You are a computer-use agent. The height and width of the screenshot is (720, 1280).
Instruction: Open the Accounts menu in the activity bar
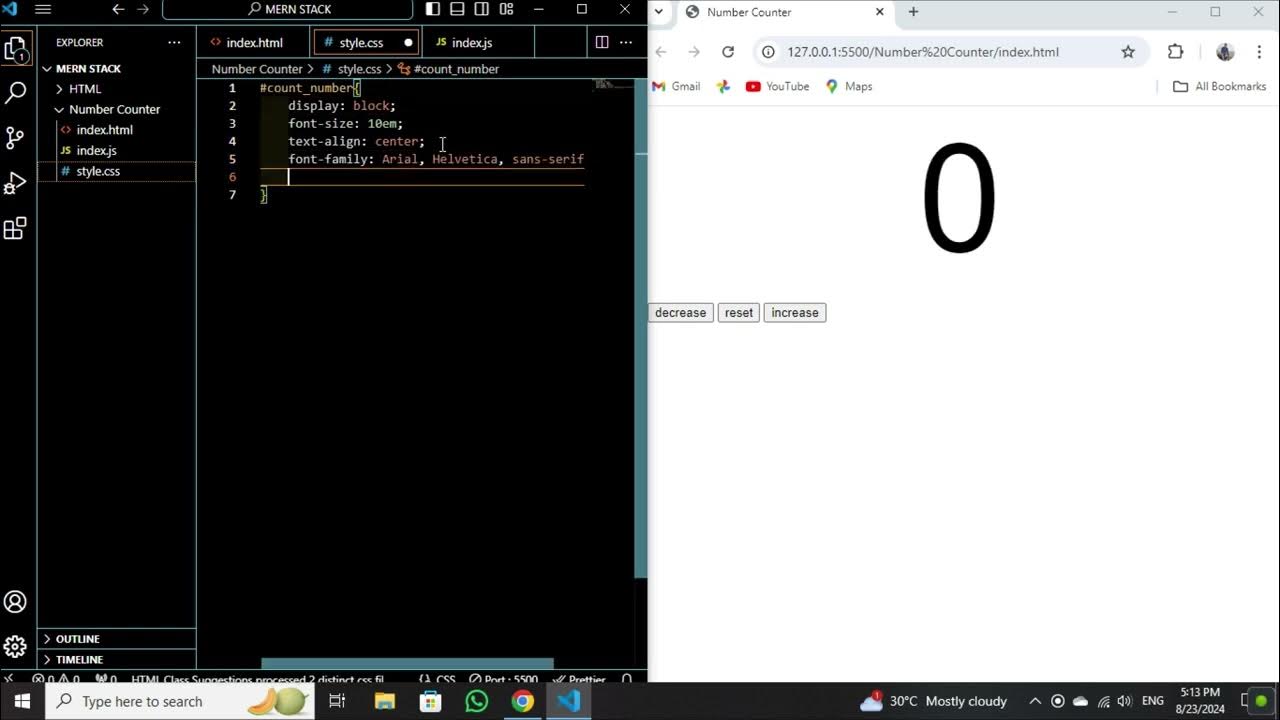(x=15, y=602)
